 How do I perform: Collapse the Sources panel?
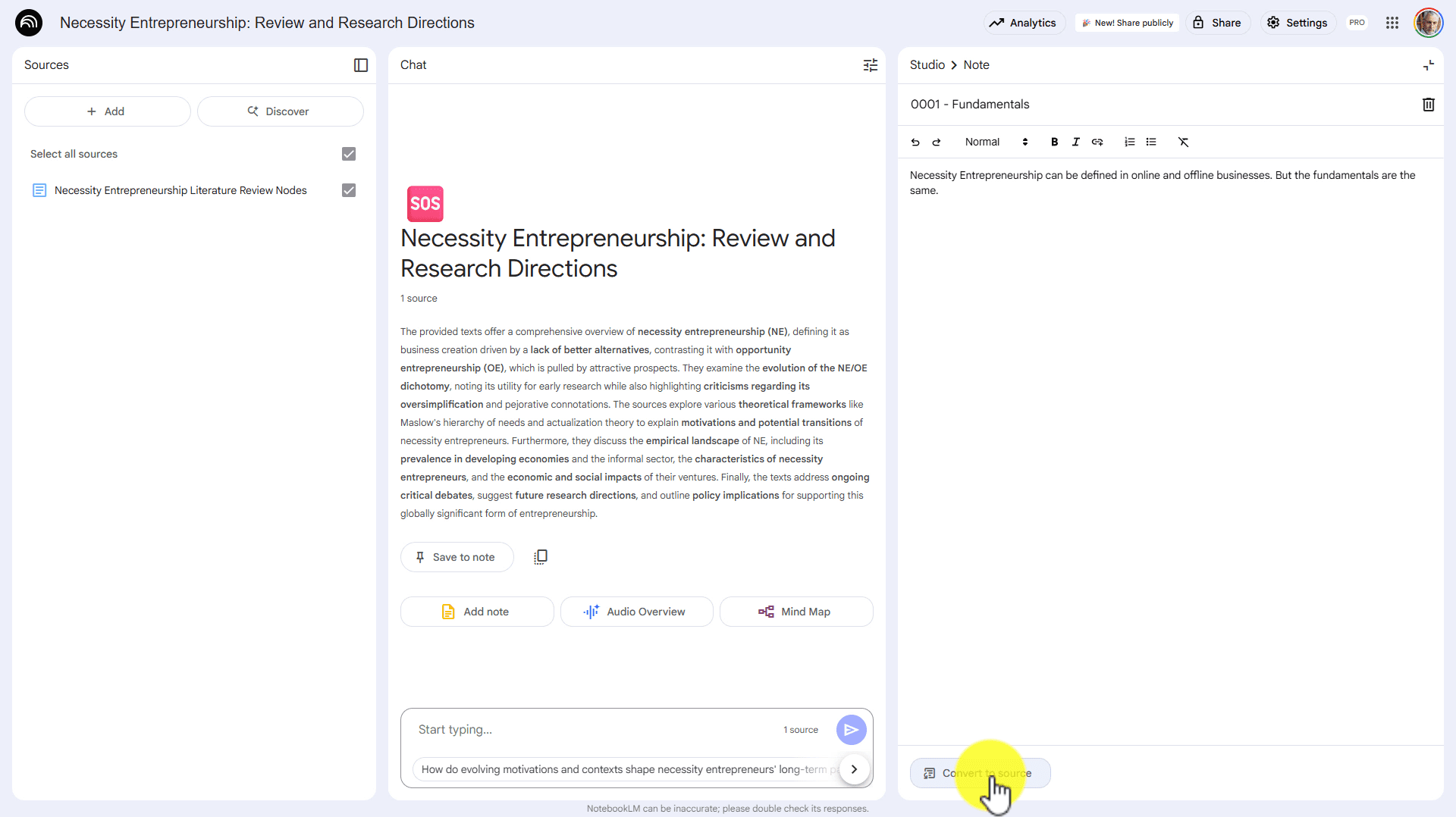[x=361, y=65]
